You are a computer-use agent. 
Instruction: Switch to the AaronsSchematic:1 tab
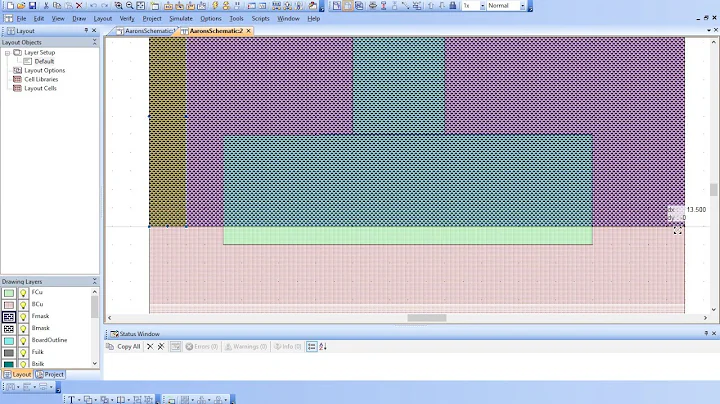click(145, 31)
